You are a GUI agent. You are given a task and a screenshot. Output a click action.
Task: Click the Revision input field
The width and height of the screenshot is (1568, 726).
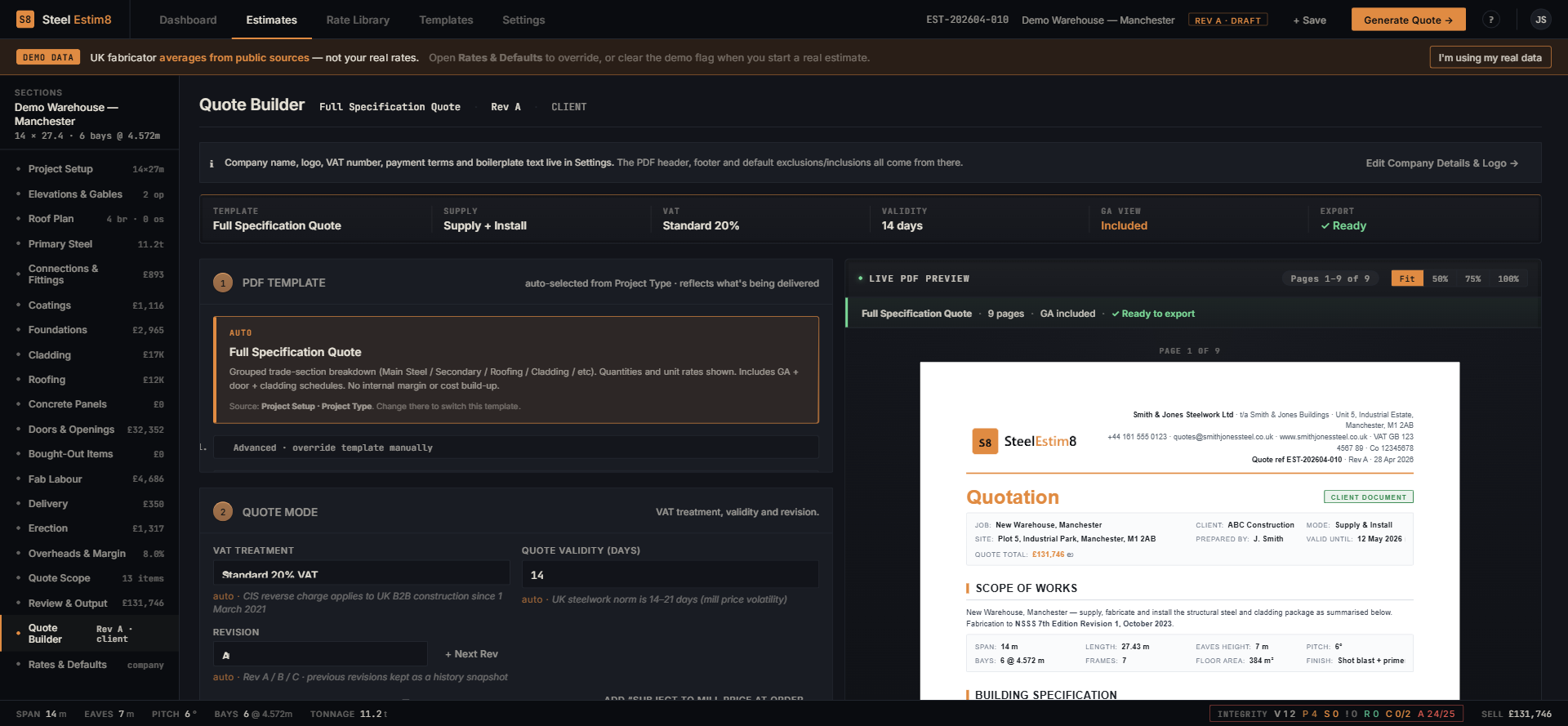click(x=320, y=654)
